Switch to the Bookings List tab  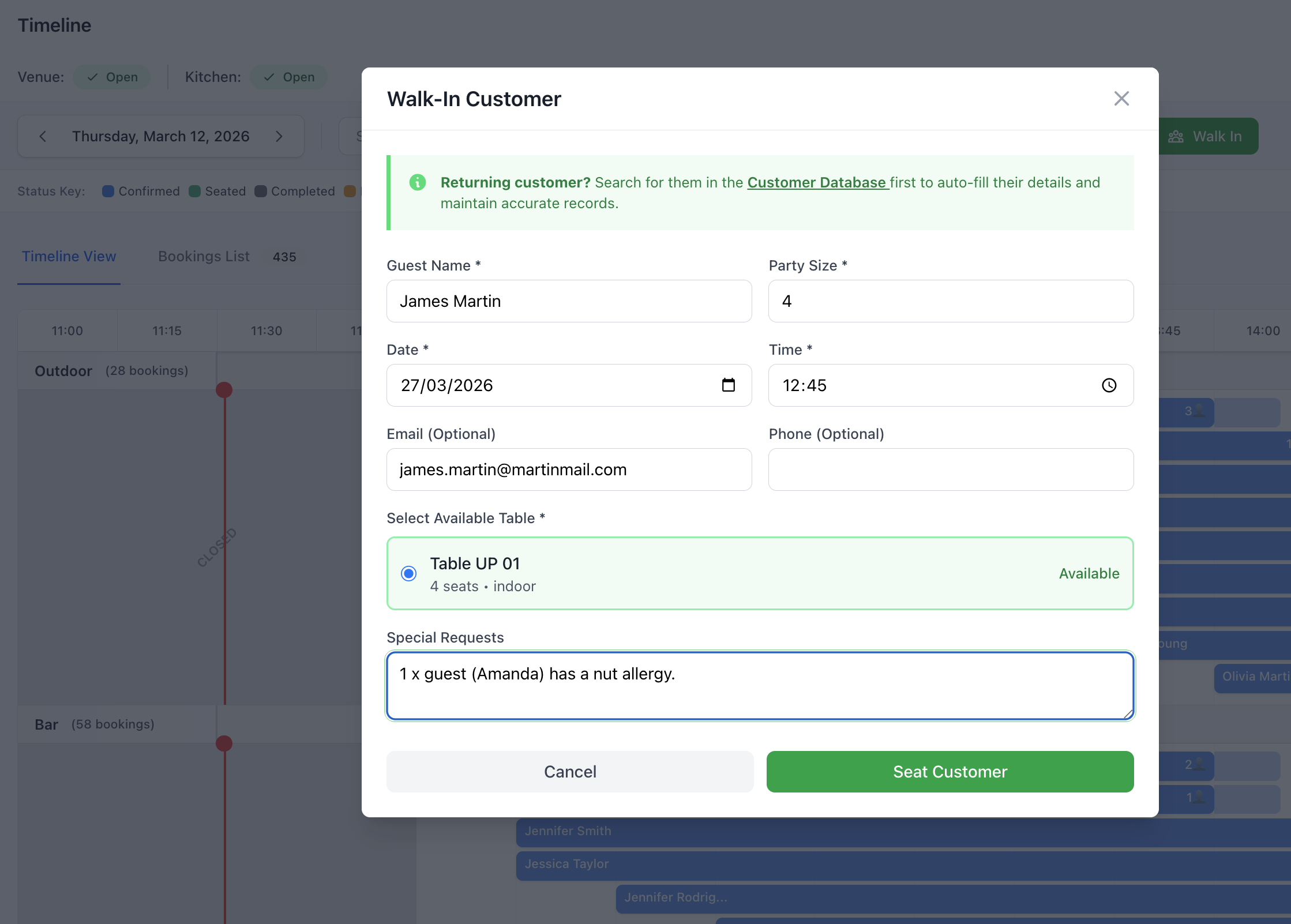pyautogui.click(x=204, y=257)
